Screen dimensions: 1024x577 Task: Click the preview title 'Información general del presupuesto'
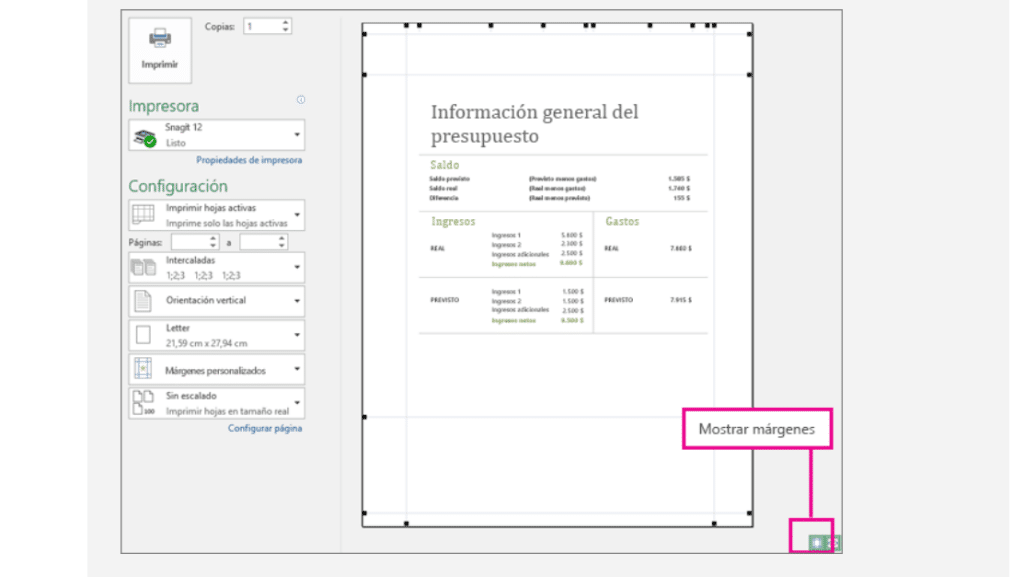(534, 124)
